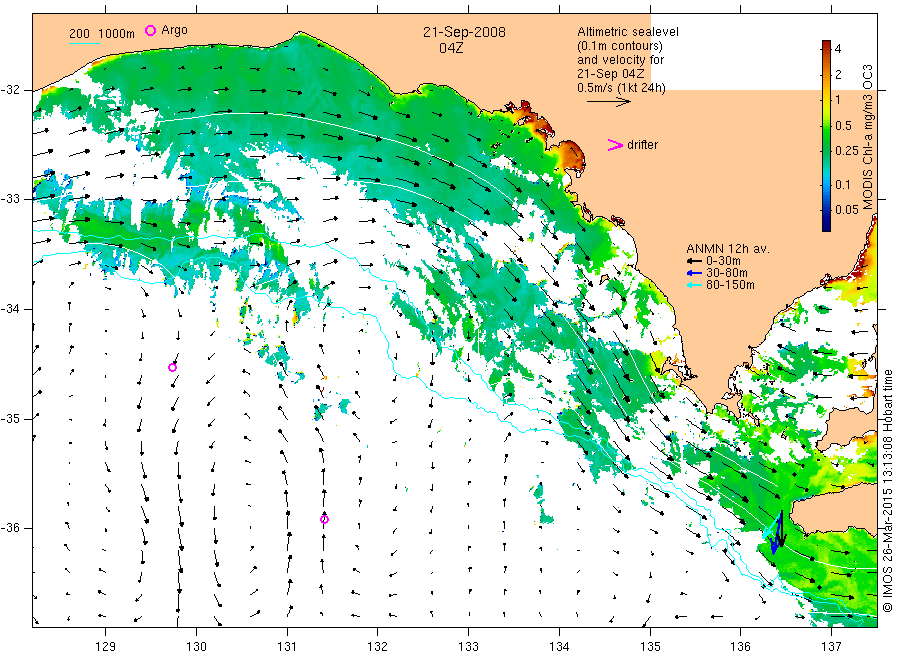Click colorbar tick label 0.25
900x660 pixels.
coord(847,151)
